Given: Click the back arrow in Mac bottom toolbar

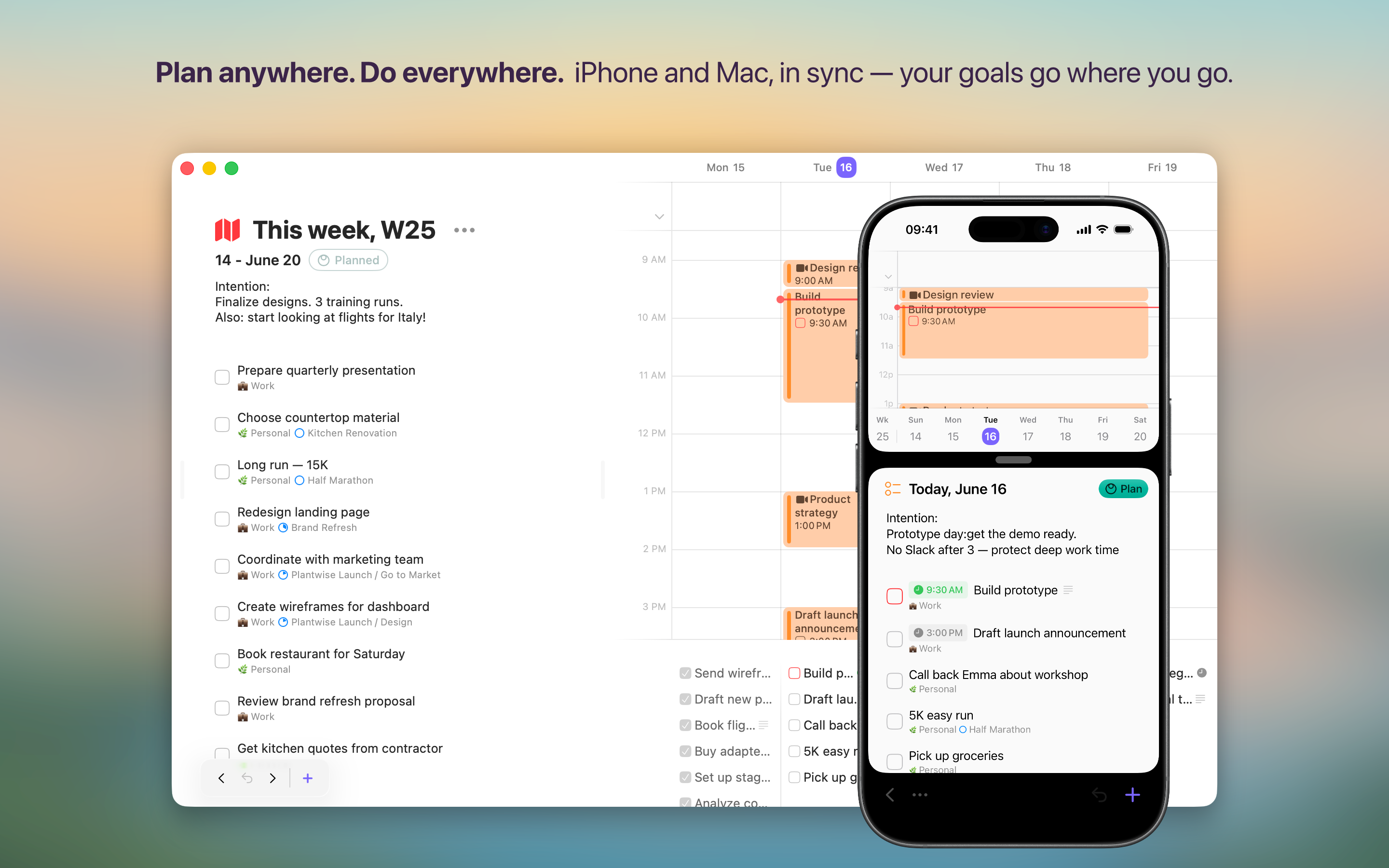Looking at the screenshot, I should [221, 778].
